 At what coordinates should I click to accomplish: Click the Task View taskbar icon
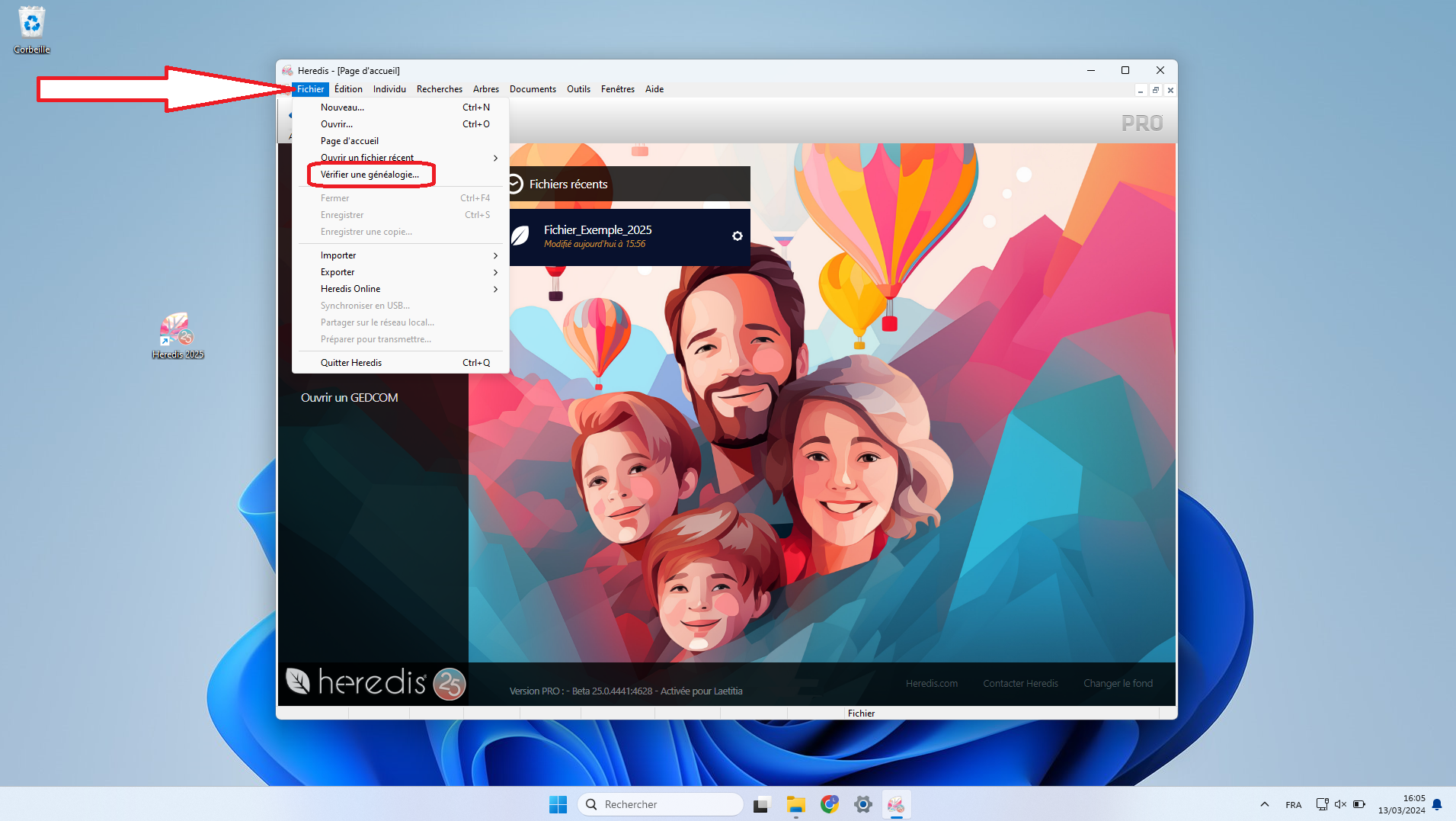coord(761,804)
